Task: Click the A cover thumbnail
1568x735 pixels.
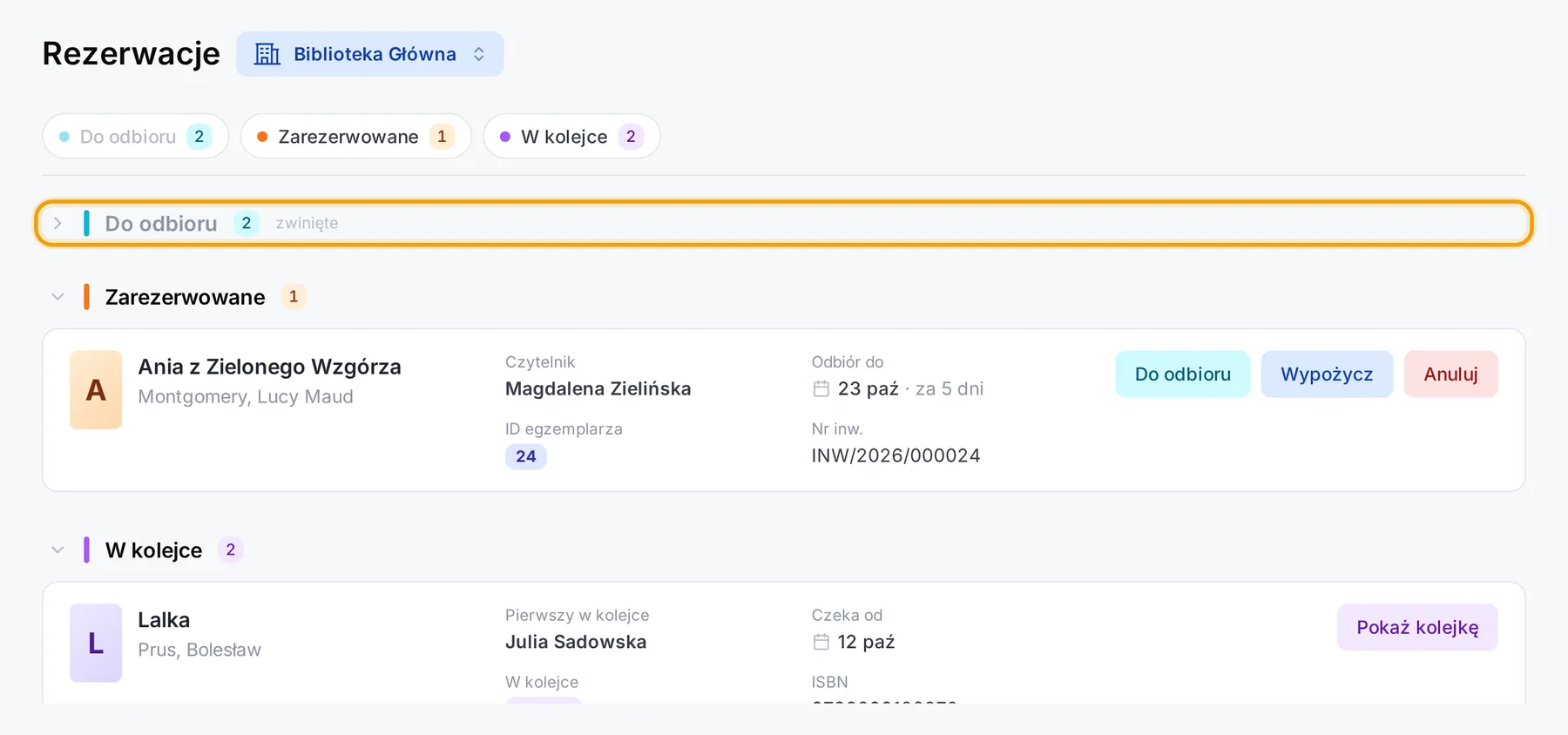Action: [x=96, y=390]
